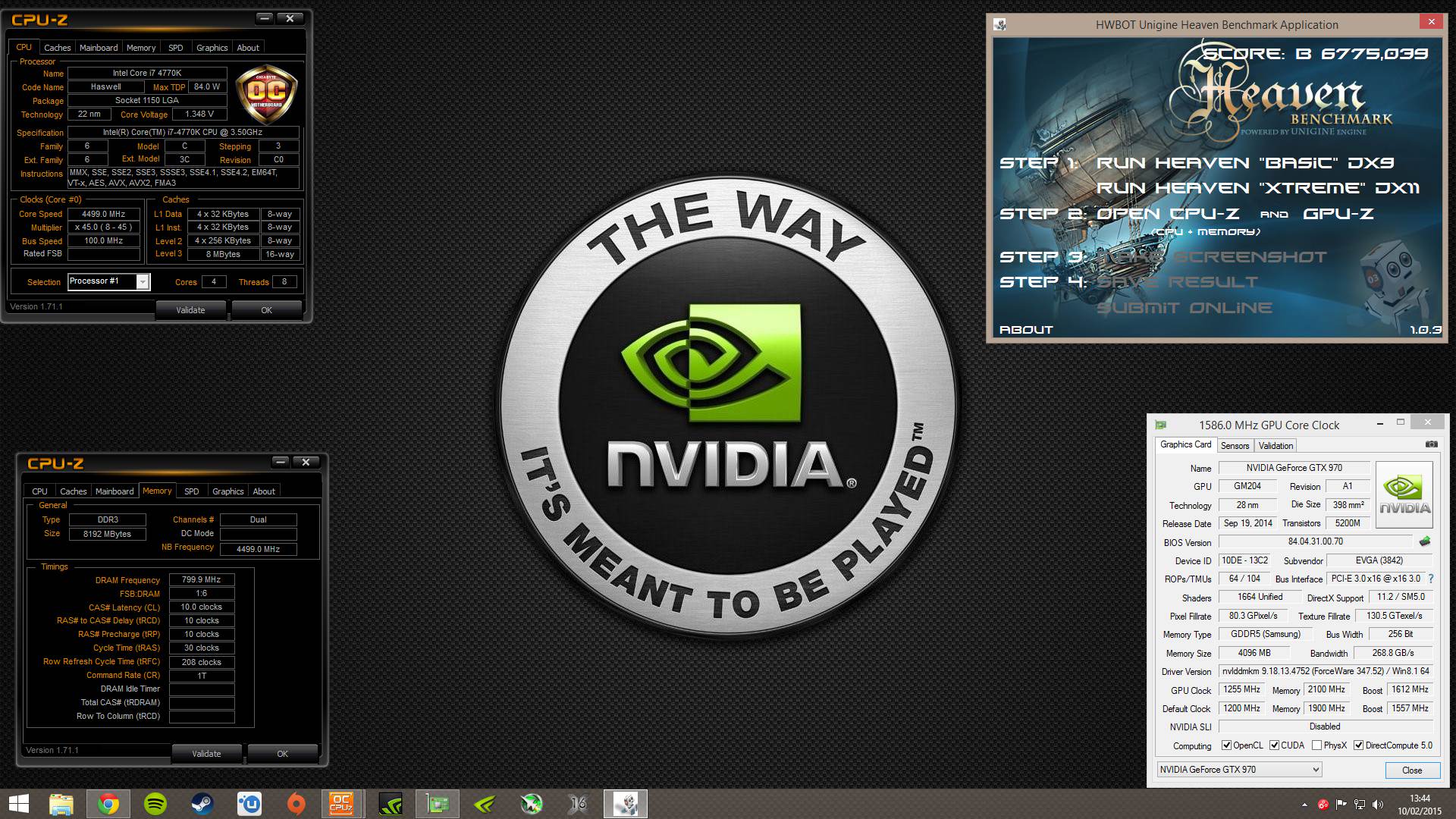Click OK in bottom CPU-Z Memory window
This screenshot has height=819, width=1456.
[x=282, y=754]
